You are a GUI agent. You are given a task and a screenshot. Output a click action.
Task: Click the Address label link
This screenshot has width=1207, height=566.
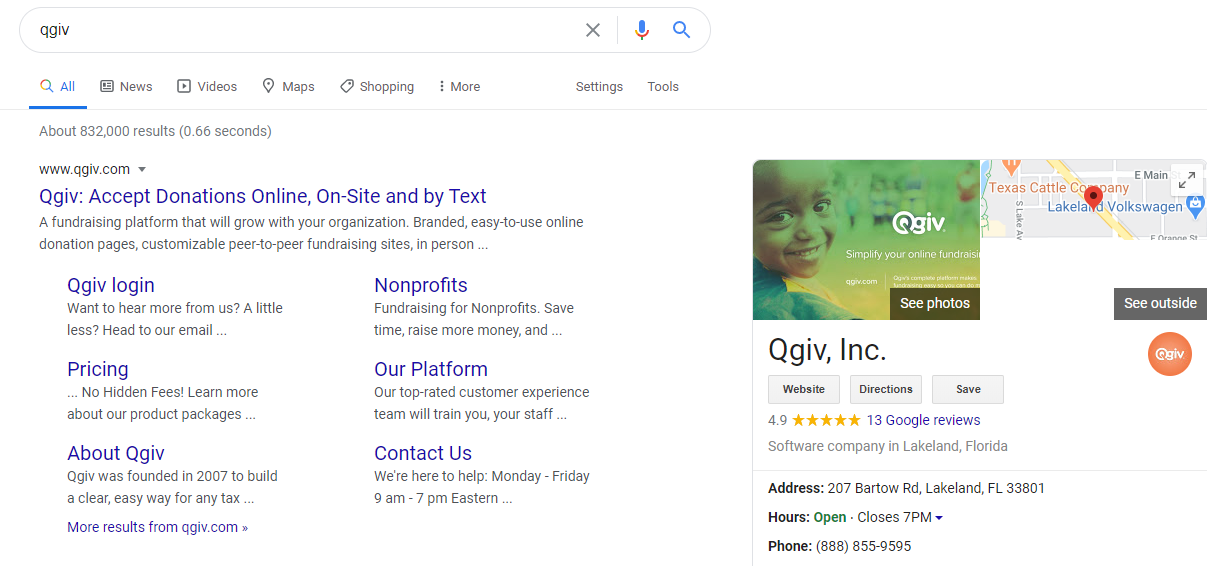796,489
